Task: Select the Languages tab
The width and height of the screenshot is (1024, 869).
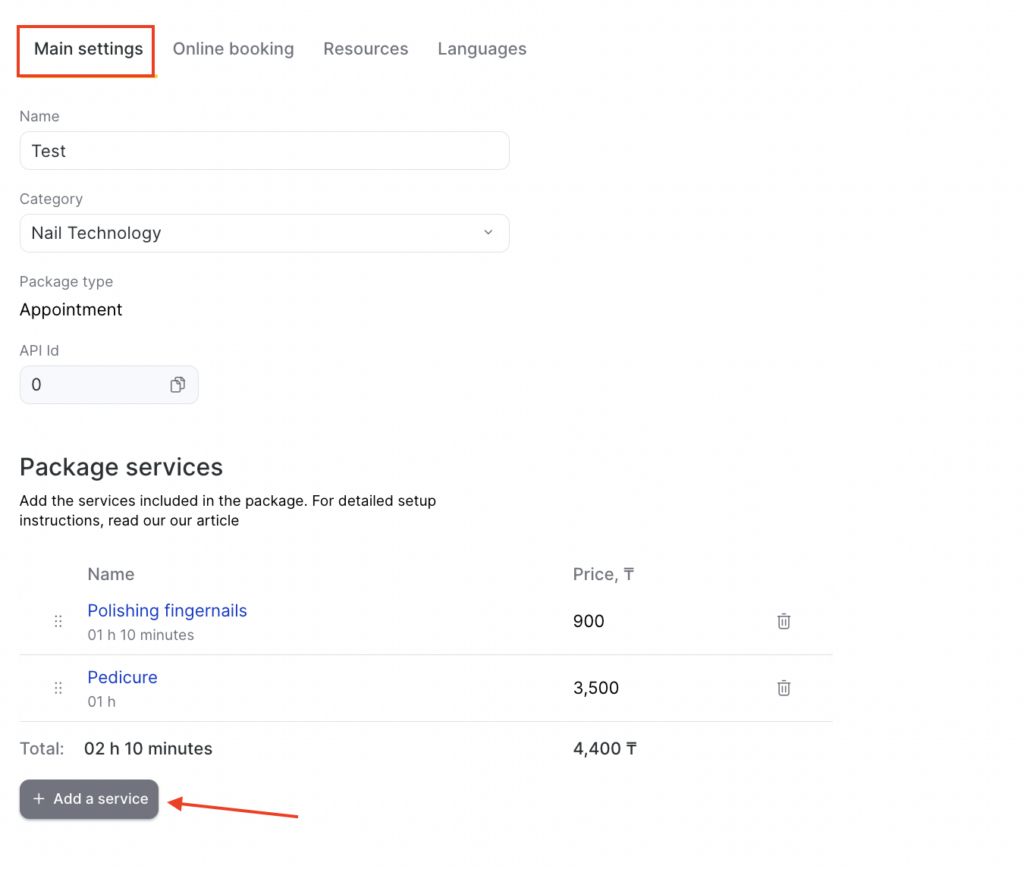Action: (x=482, y=49)
